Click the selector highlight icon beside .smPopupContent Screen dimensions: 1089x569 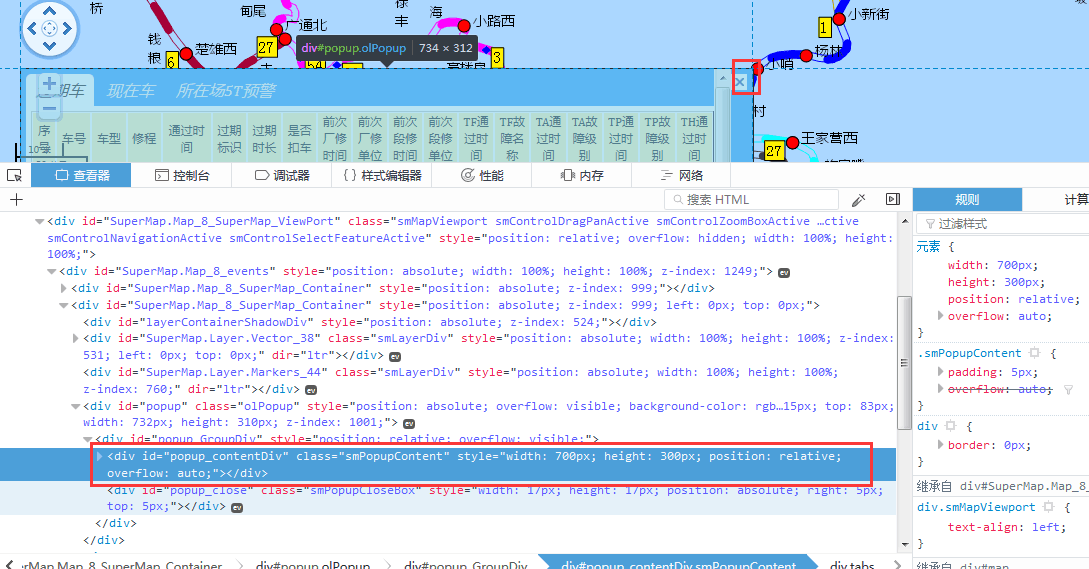pyautogui.click(x=1035, y=353)
